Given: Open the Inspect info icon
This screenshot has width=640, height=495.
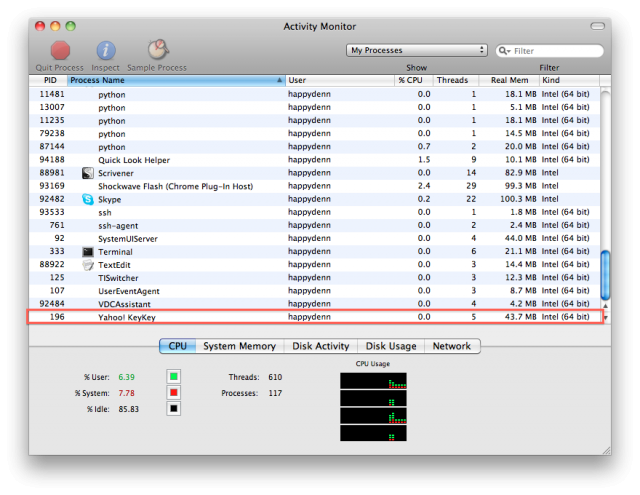Looking at the screenshot, I should point(106,51).
